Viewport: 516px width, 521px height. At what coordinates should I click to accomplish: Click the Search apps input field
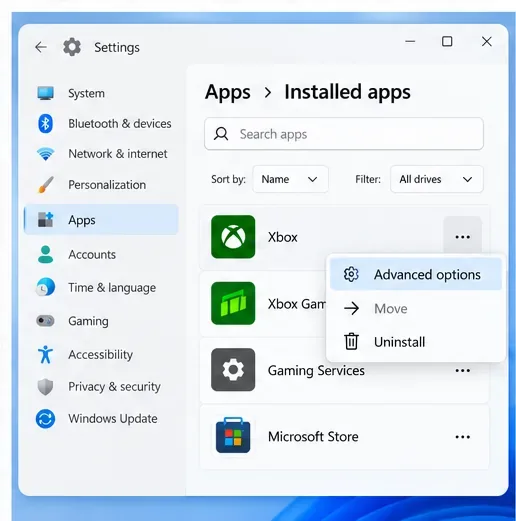click(344, 134)
